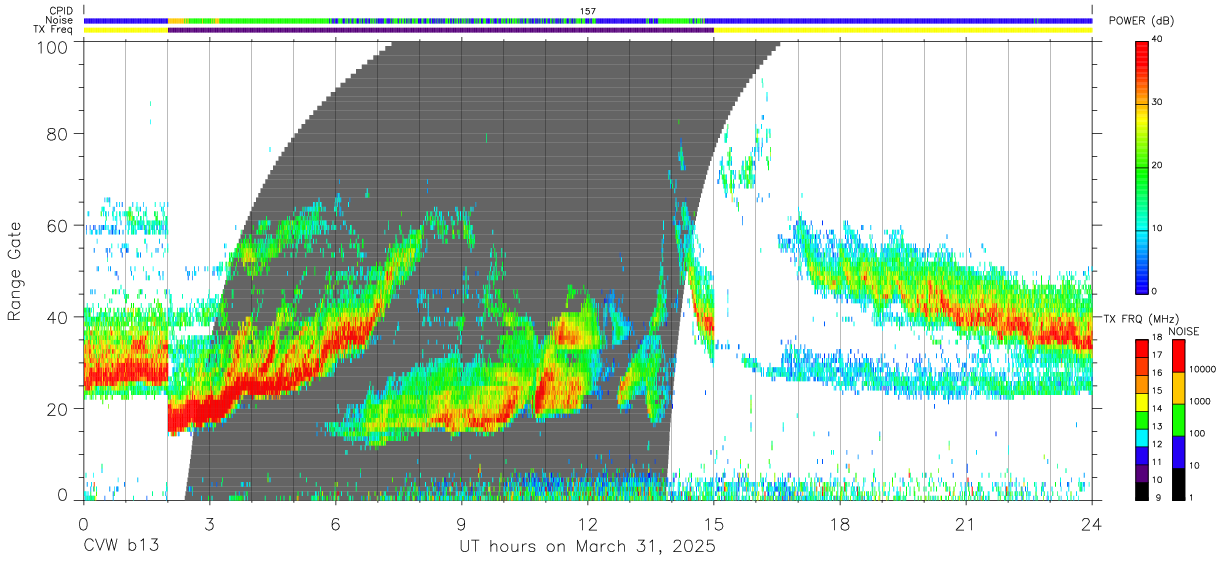Click the 100 label on NOISE colorbar
The width and height of the screenshot is (1228, 567).
(x=1199, y=434)
